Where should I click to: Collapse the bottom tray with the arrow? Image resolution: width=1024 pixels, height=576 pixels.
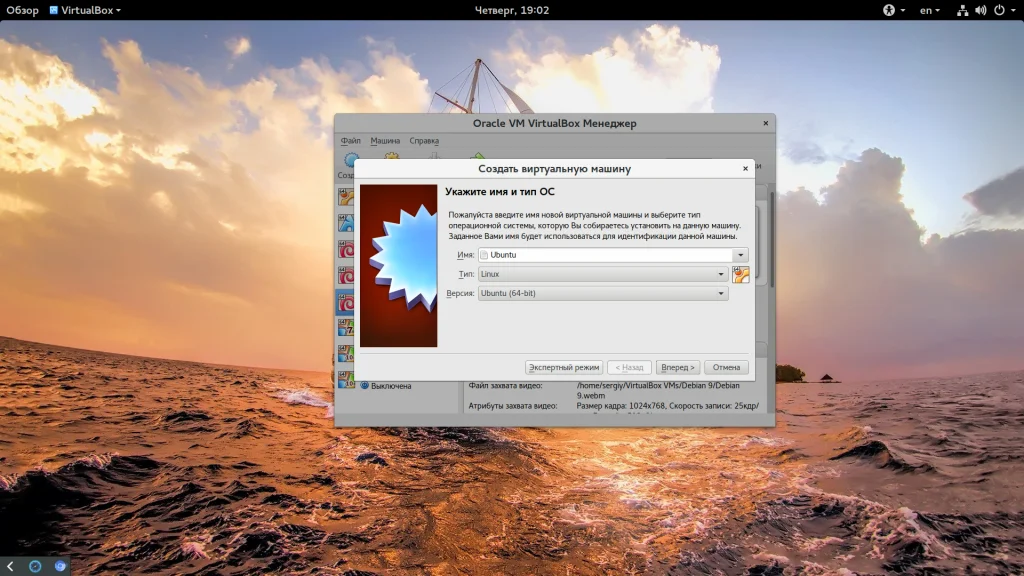coord(9,566)
